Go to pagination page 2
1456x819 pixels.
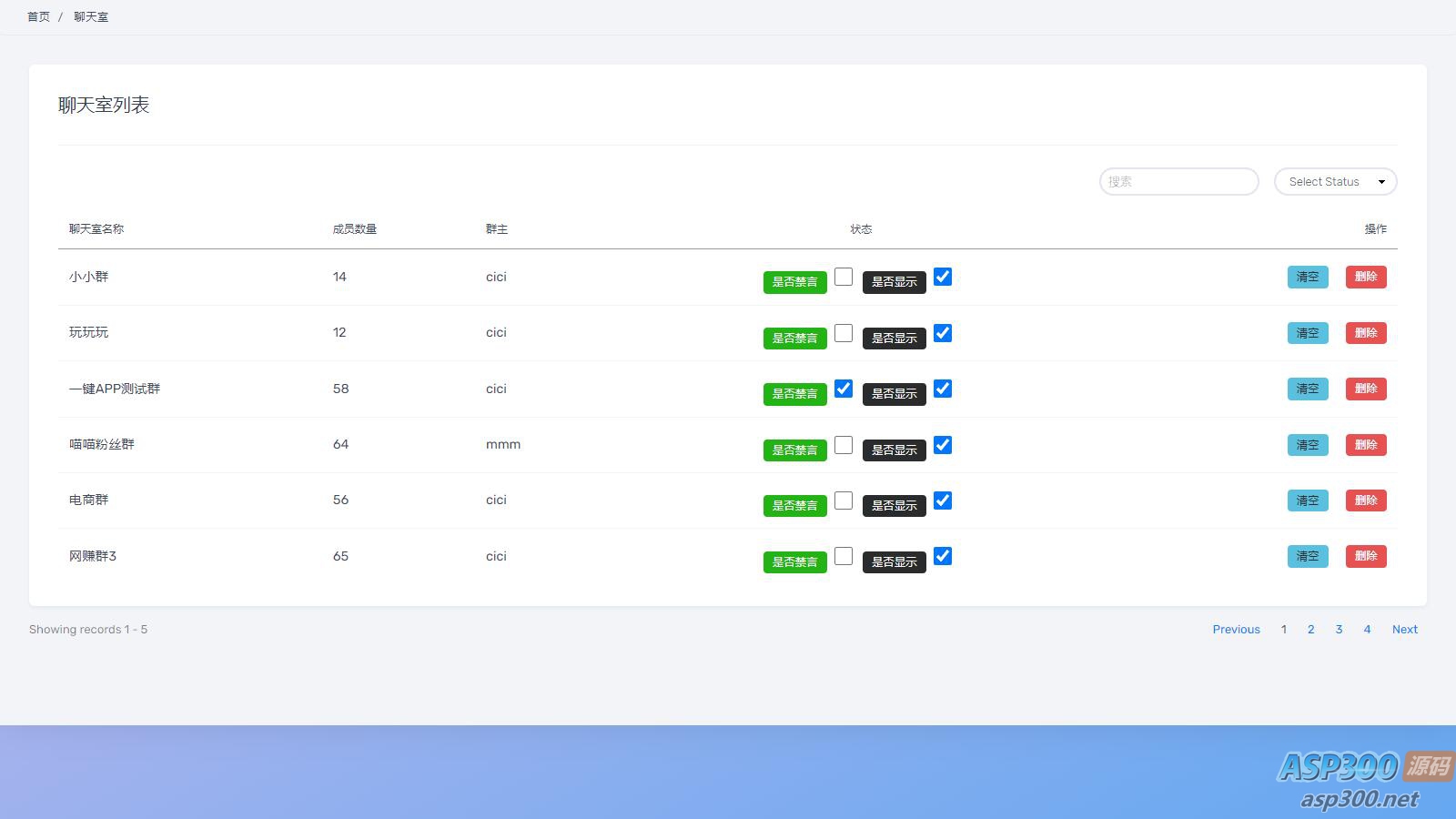1311,630
